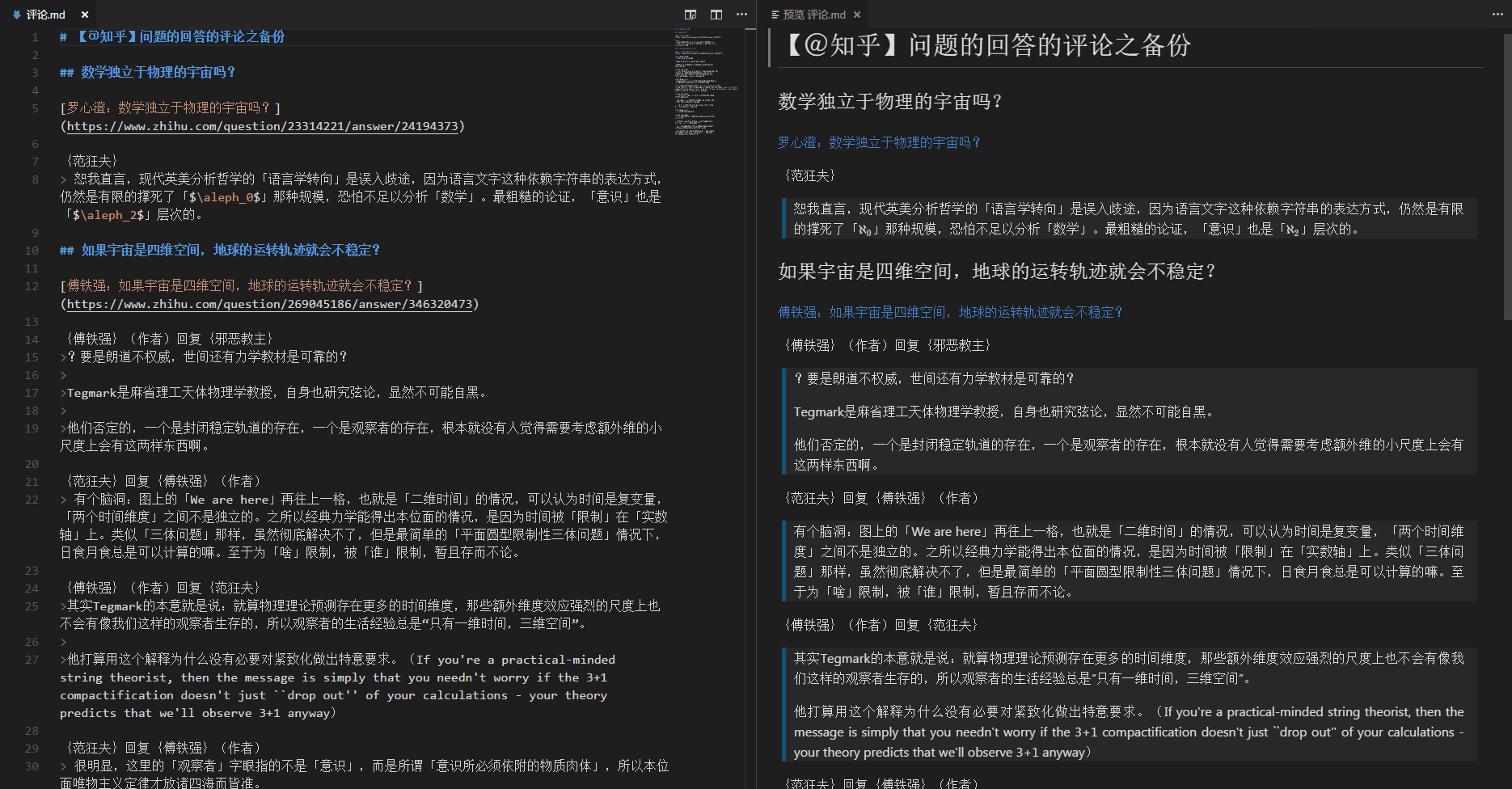Switch to the 评论.md editor tab

(49, 15)
